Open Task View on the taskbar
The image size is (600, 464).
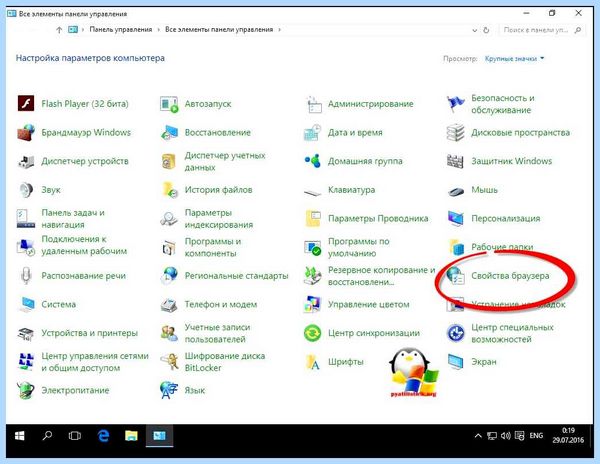coord(75,435)
